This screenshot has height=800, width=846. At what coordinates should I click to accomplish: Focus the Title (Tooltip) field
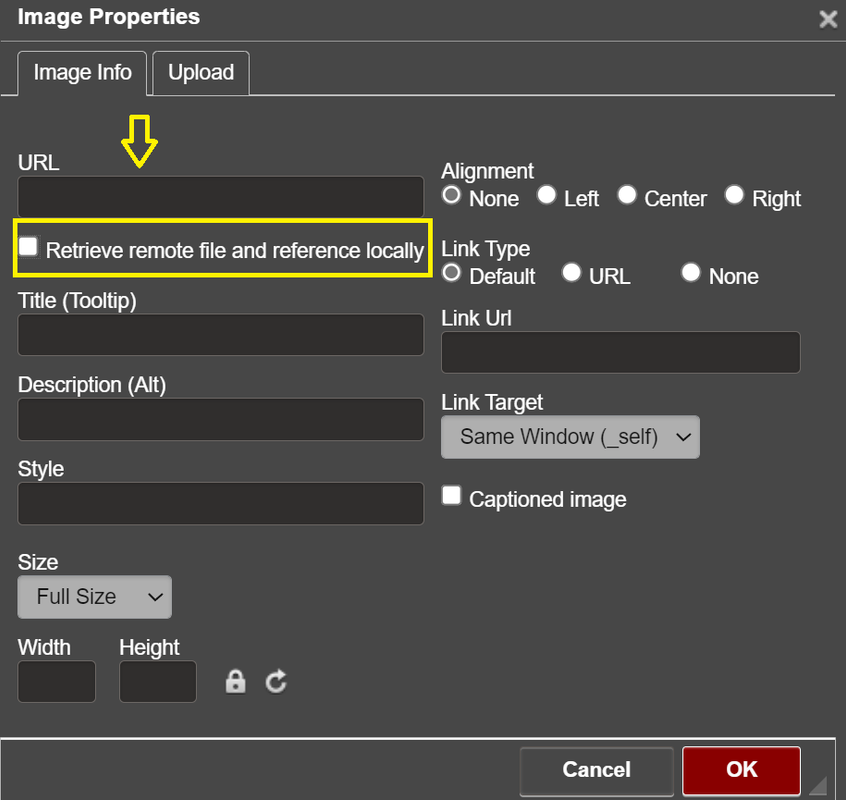click(x=221, y=334)
